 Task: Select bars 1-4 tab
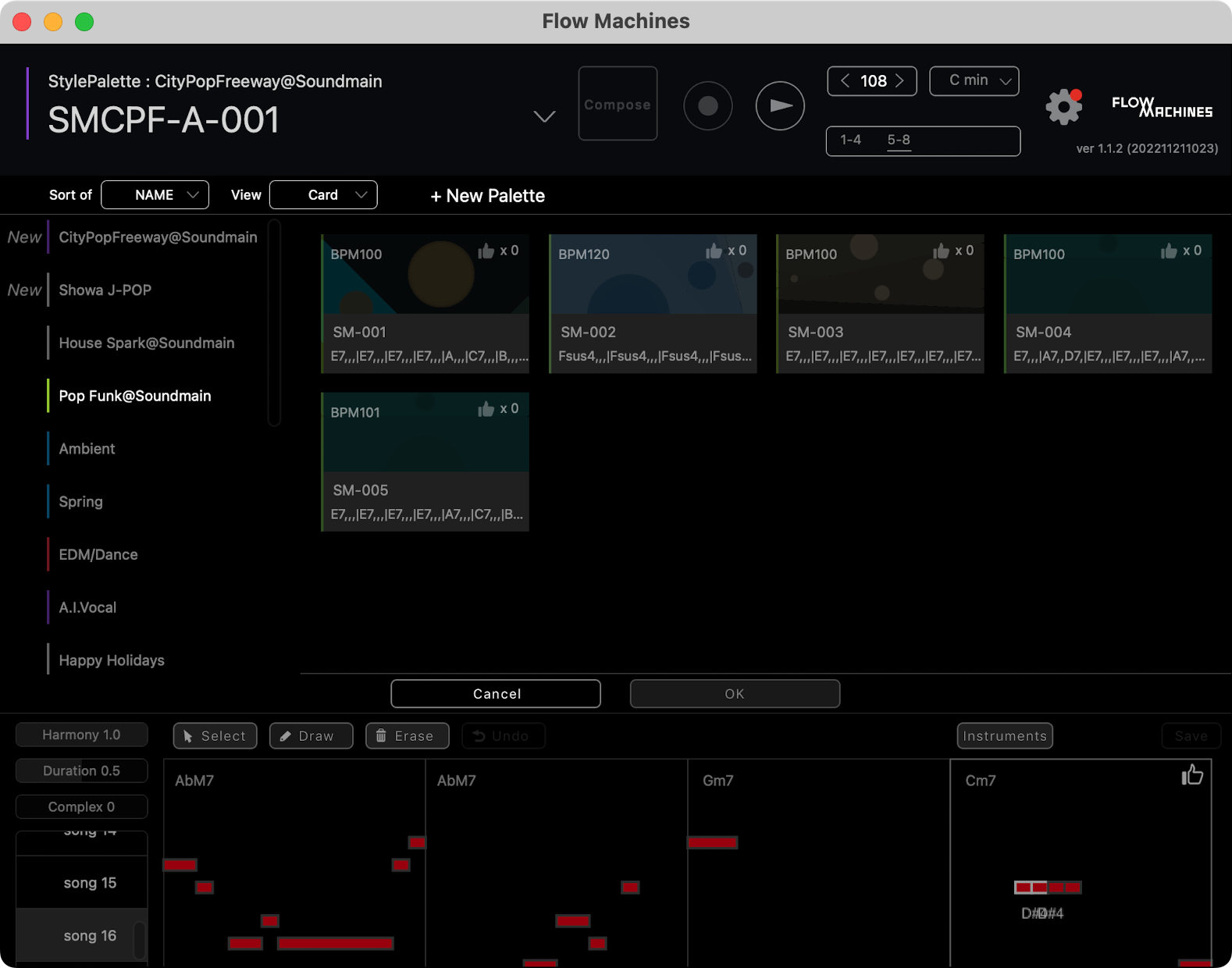(x=850, y=140)
